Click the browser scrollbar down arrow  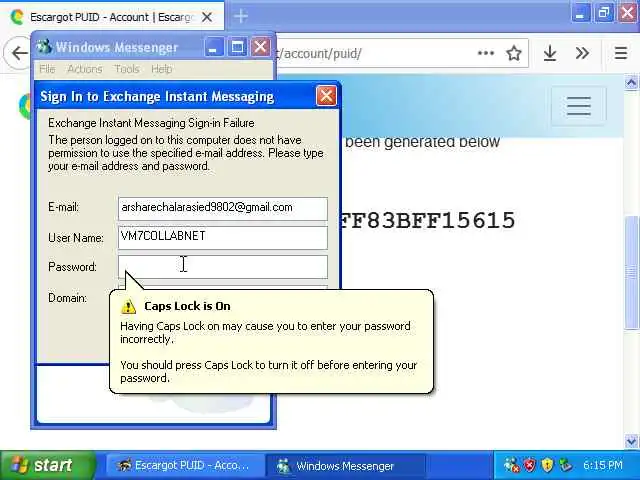tap(631, 441)
